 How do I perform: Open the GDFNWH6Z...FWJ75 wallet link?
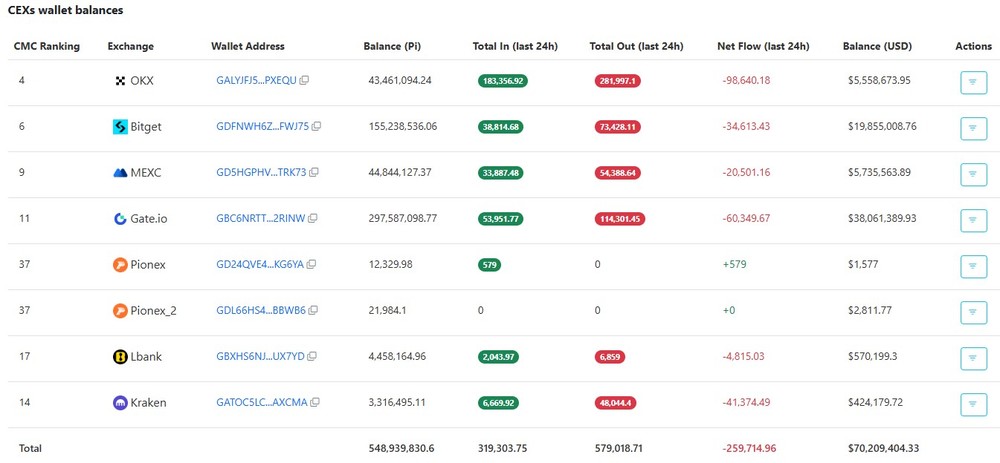pos(263,126)
